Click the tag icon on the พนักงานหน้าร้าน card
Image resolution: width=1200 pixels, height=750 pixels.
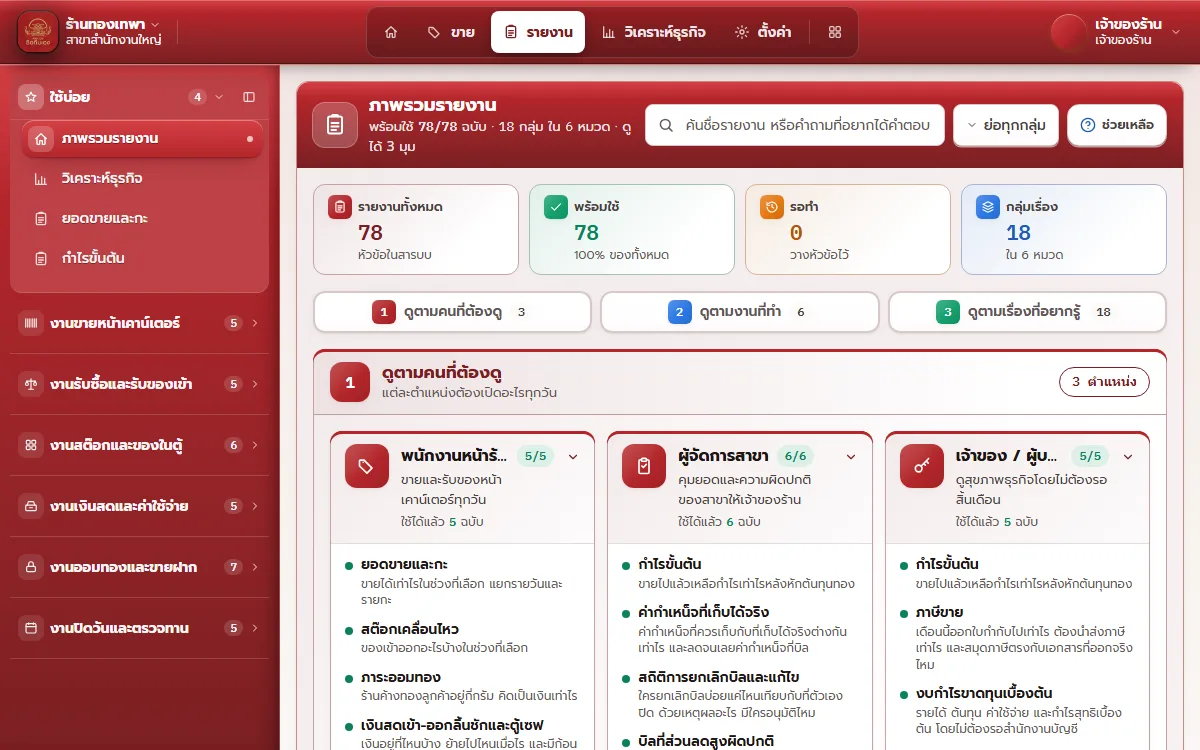point(366,466)
